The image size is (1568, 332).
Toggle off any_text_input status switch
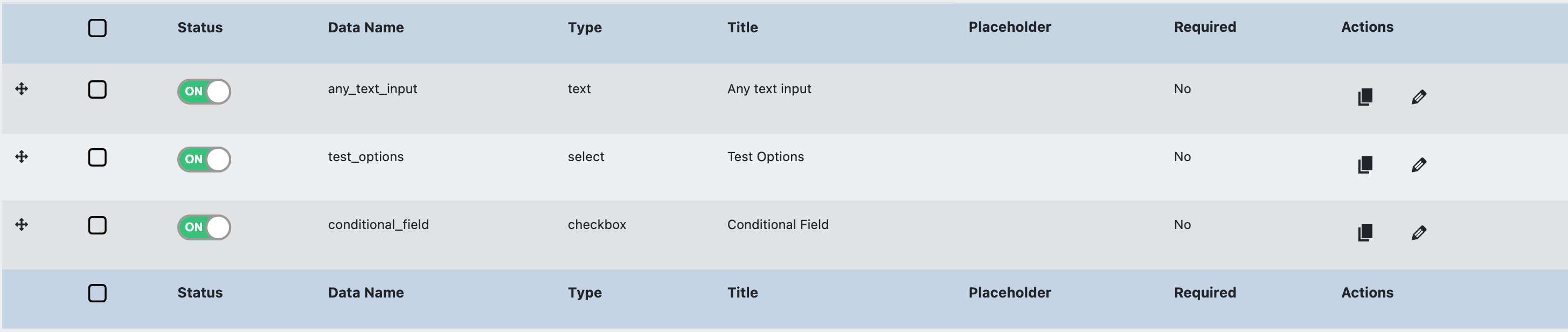coord(204,92)
